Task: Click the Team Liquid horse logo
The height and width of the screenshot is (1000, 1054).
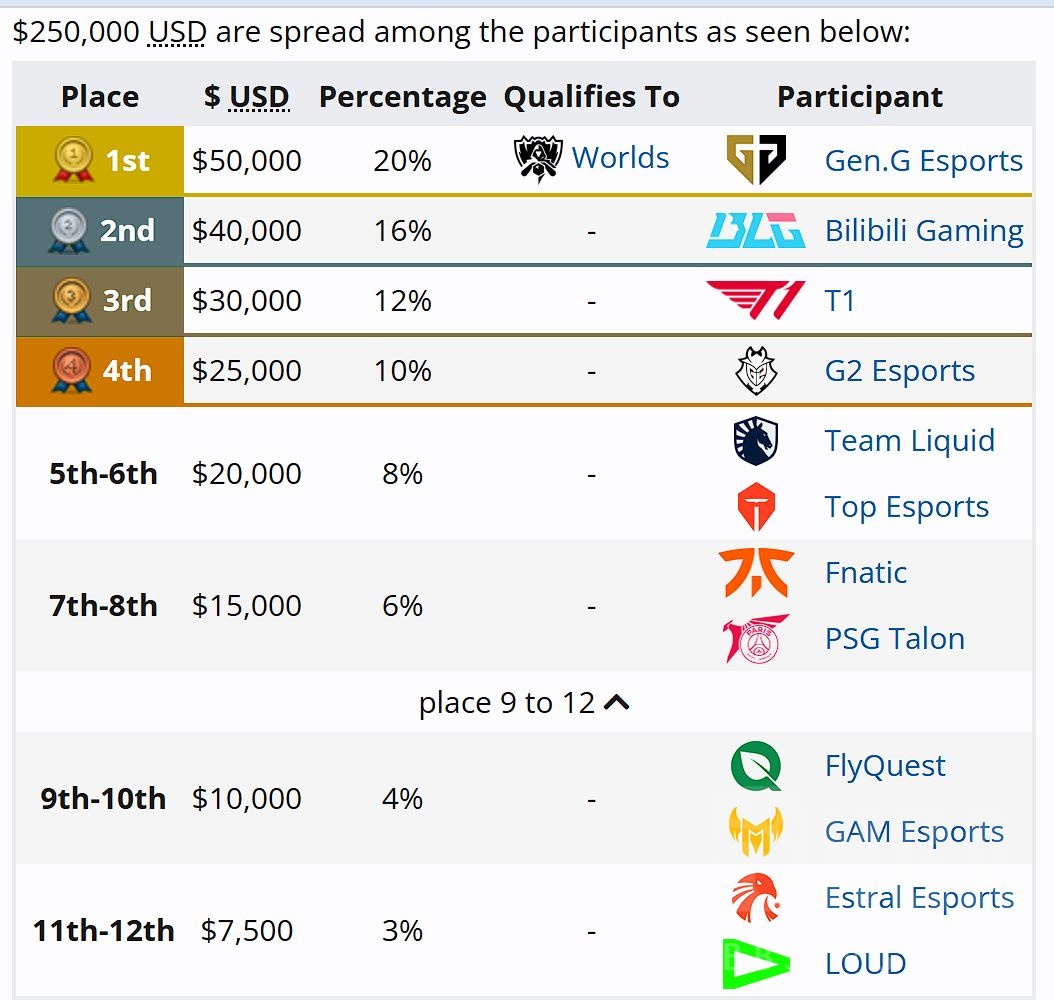Action: pyautogui.click(x=755, y=441)
